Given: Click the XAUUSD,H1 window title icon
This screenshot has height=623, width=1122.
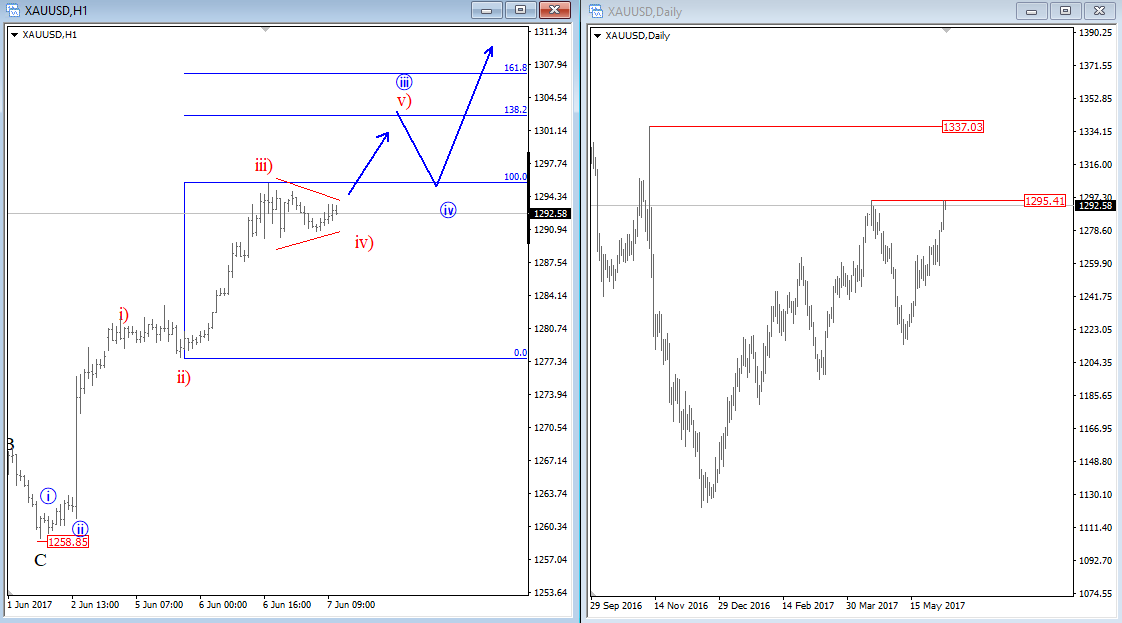Looking at the screenshot, I should 12,11.
